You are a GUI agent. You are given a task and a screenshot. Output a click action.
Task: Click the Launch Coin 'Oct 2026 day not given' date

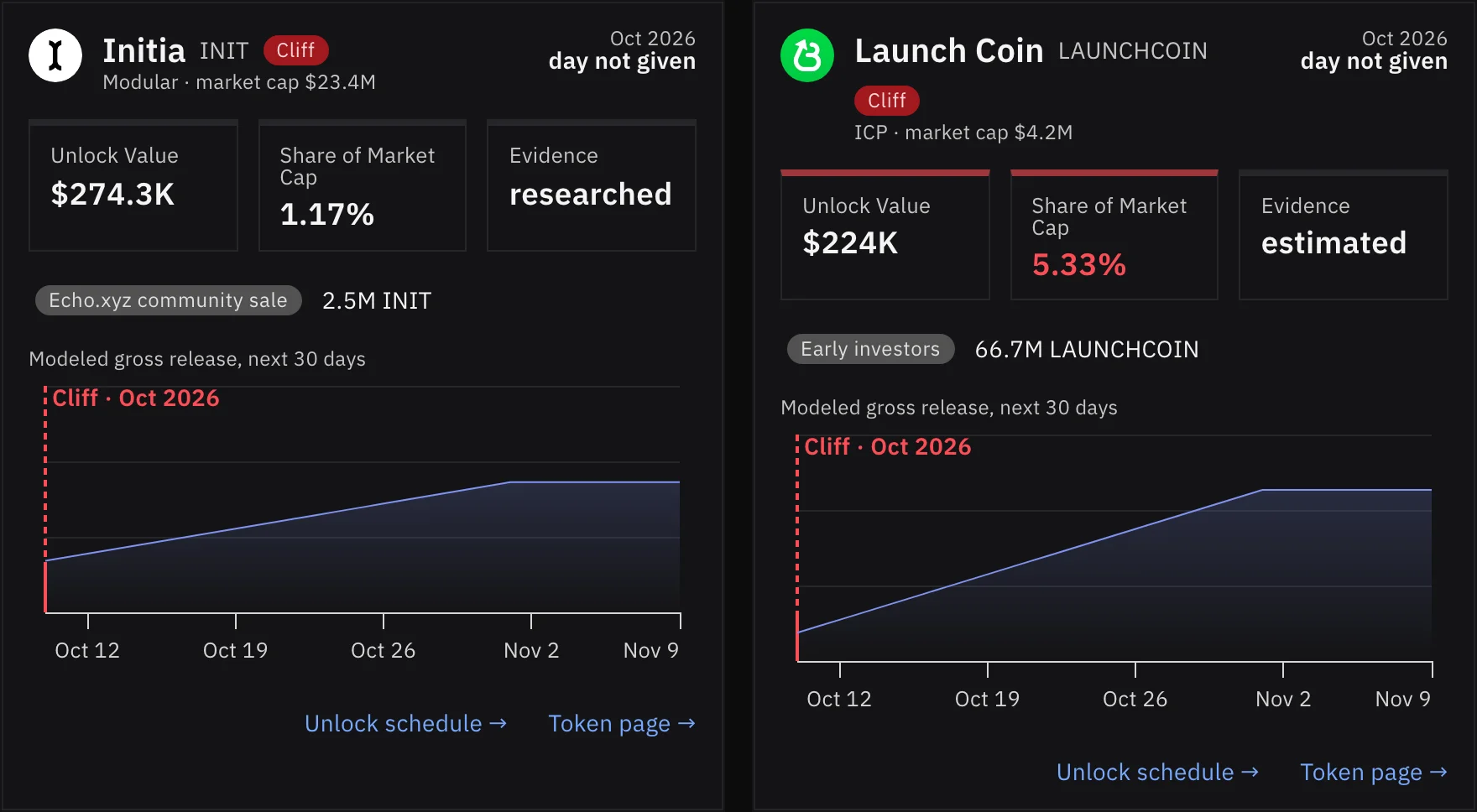click(1374, 50)
